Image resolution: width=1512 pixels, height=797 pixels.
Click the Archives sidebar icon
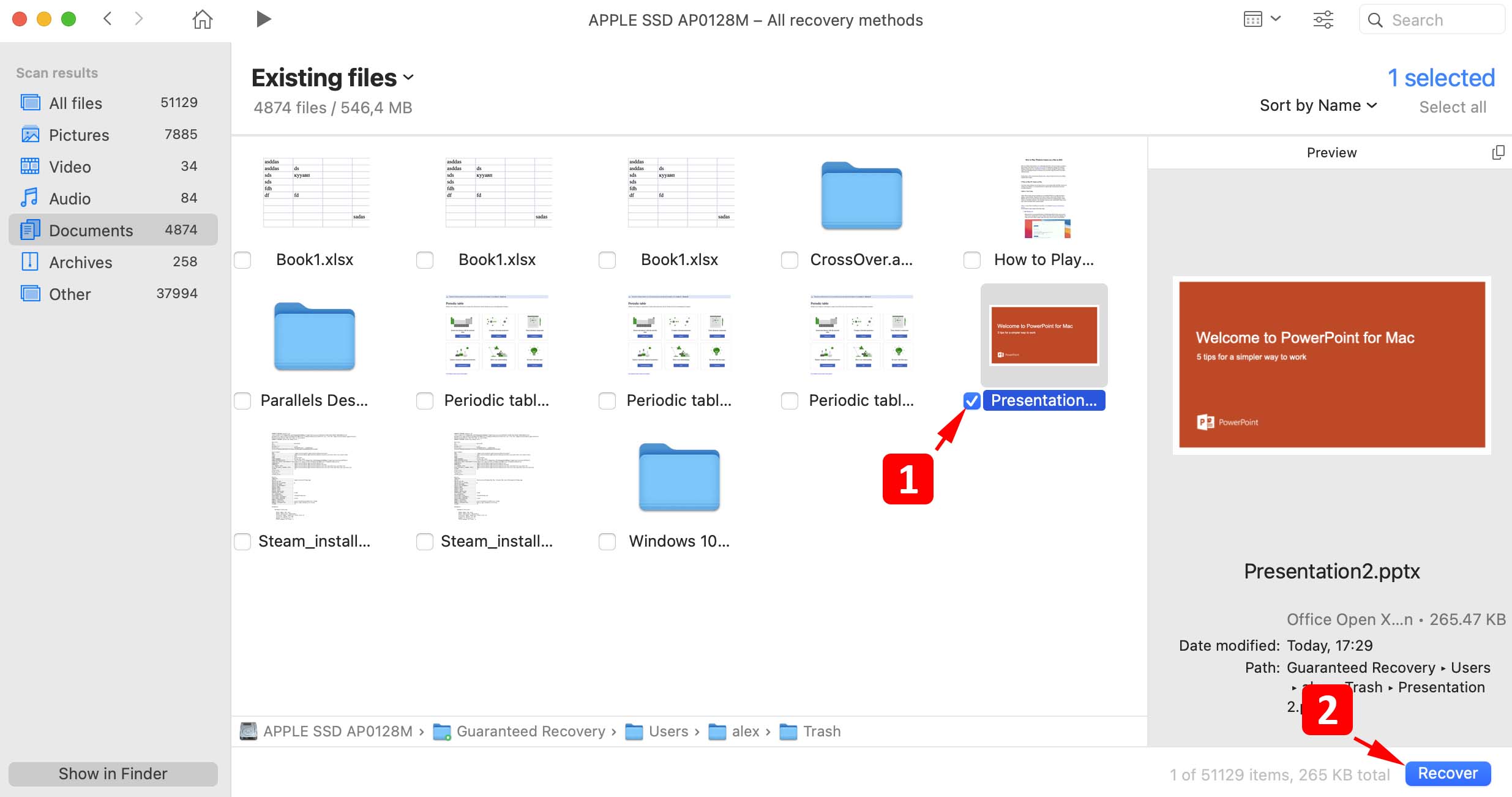[30, 262]
